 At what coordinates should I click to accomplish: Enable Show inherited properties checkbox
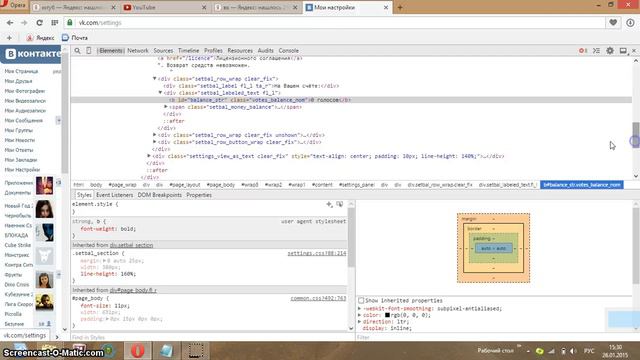[361, 300]
